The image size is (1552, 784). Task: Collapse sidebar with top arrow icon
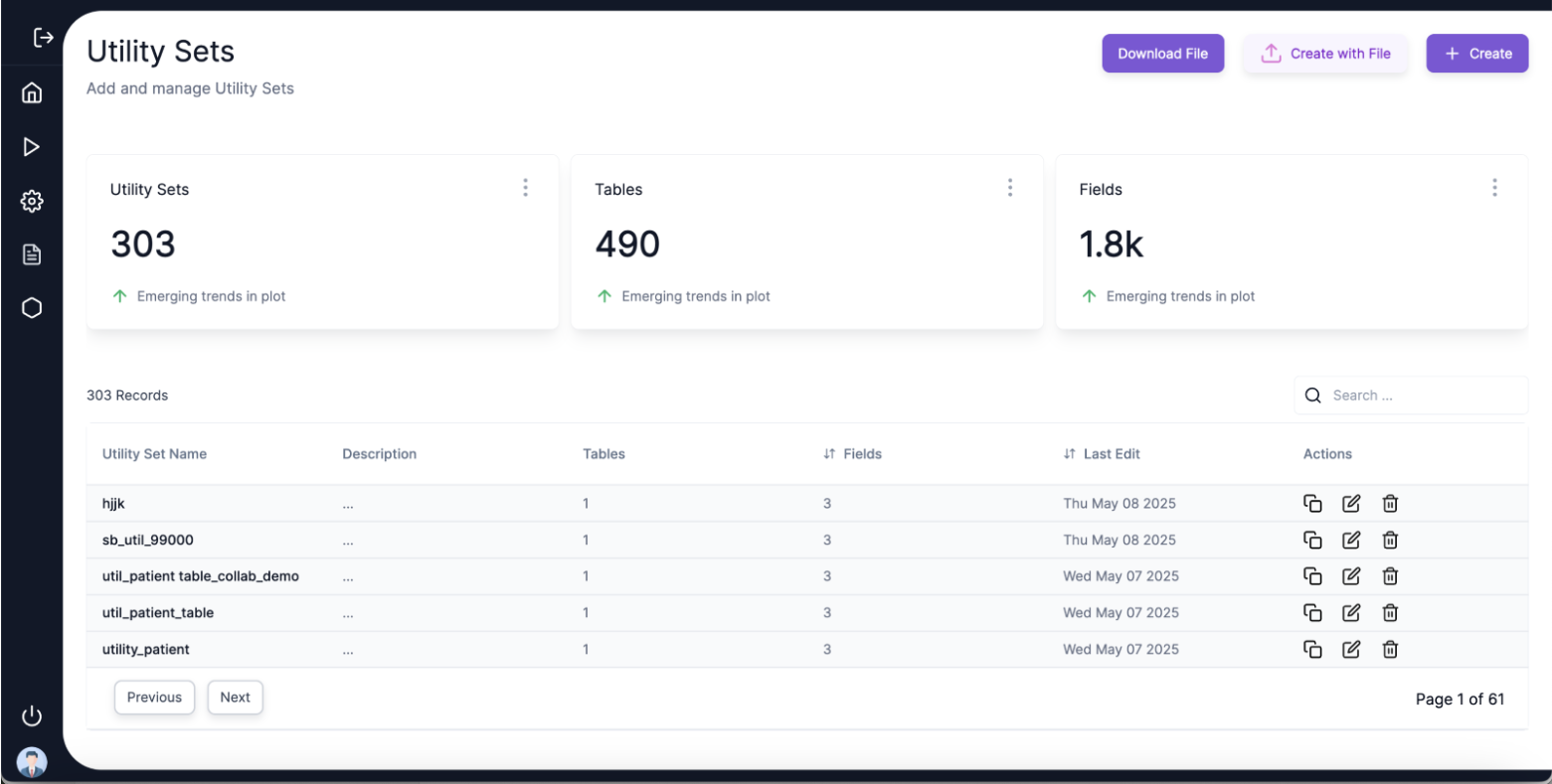[x=43, y=38]
